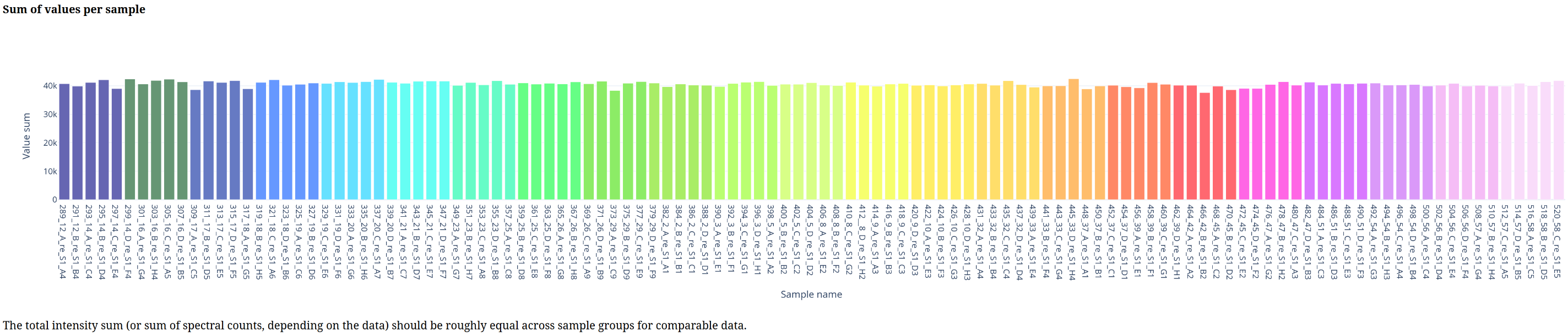The height and width of the screenshot is (334, 1568).
Task: Click the 'Sum of values per sample' heading
Action: point(74,9)
